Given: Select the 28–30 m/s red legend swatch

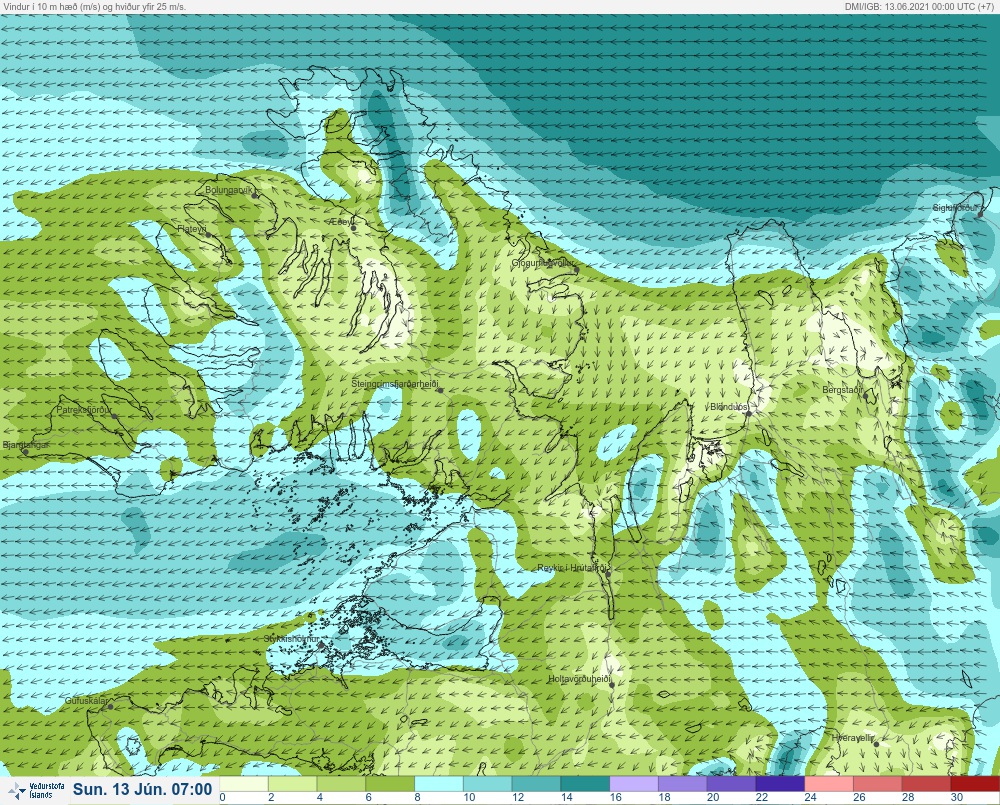Looking at the screenshot, I should pyautogui.click(x=927, y=784).
